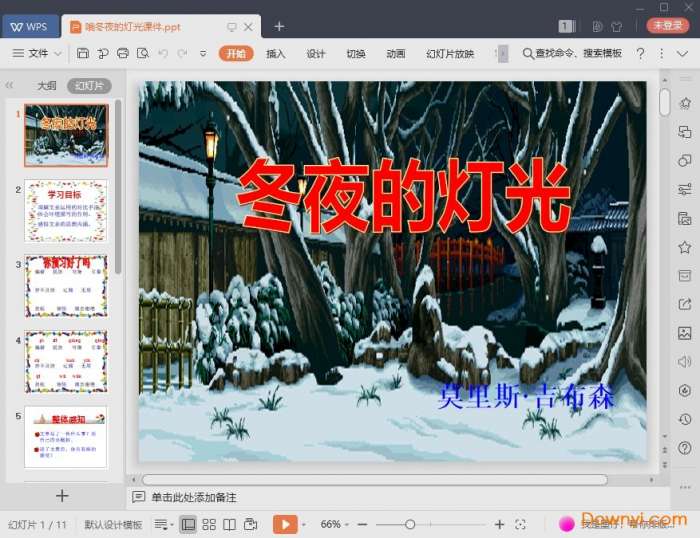Click the horizontal scrollbar below slide
700x538 pixels.
(375, 480)
